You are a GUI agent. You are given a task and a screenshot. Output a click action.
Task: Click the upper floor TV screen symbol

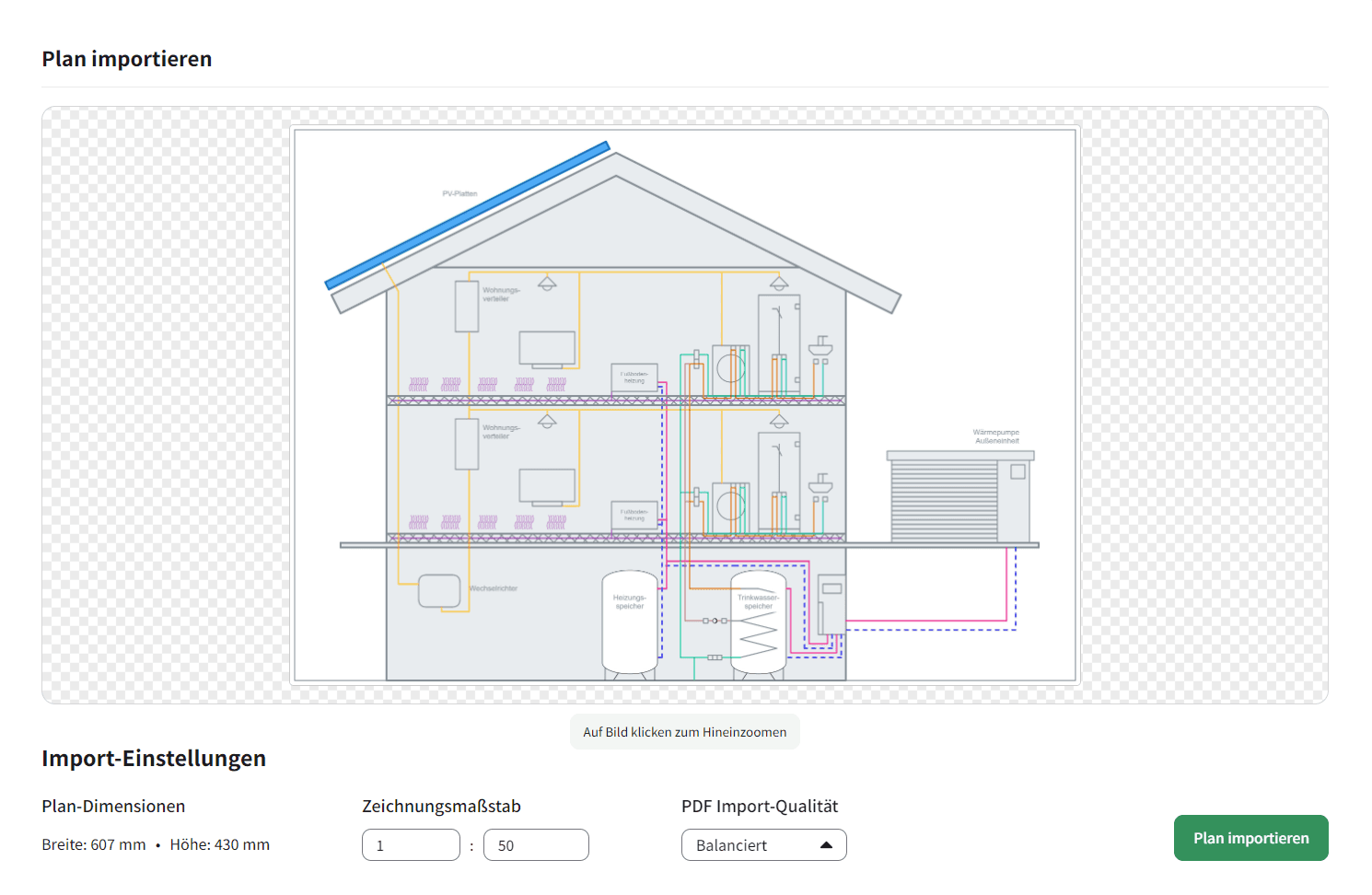(547, 349)
